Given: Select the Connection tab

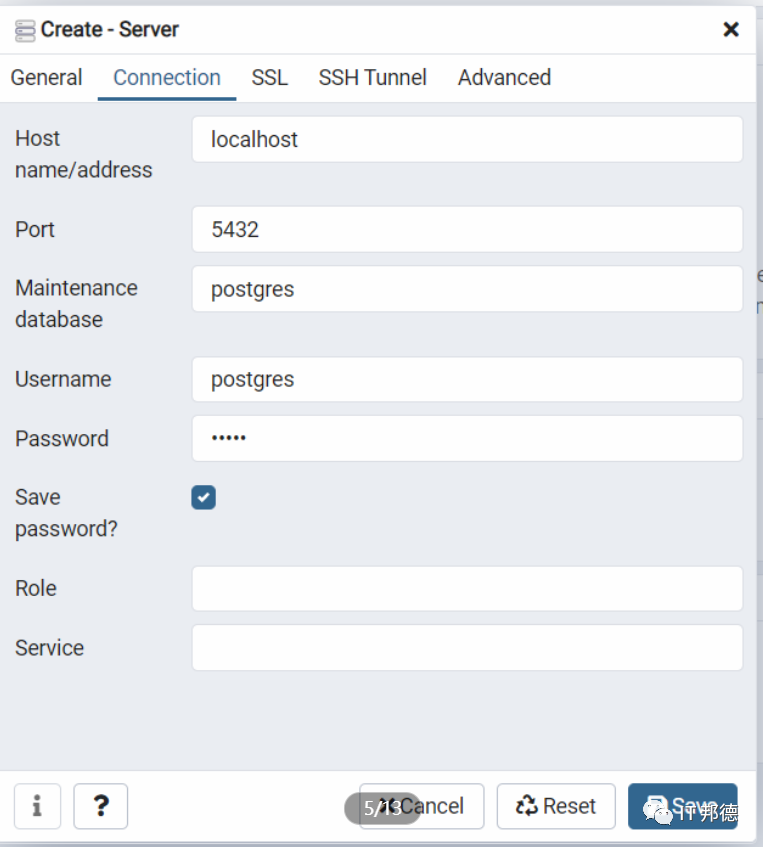Looking at the screenshot, I should click(167, 78).
